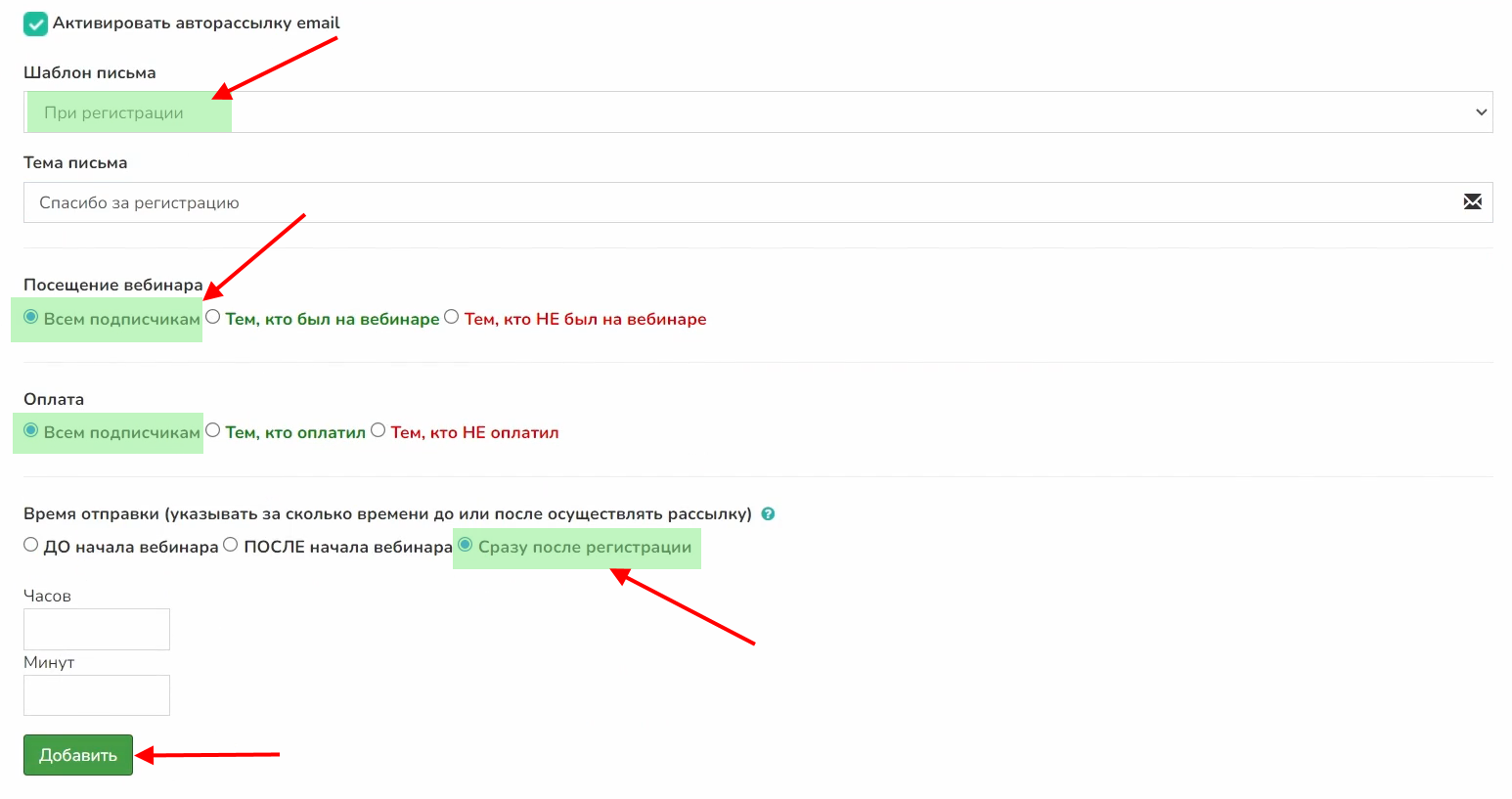Image resolution: width=1512 pixels, height=799 pixels.
Task: Choose Тем, кто оплатил option
Action: [x=213, y=431]
